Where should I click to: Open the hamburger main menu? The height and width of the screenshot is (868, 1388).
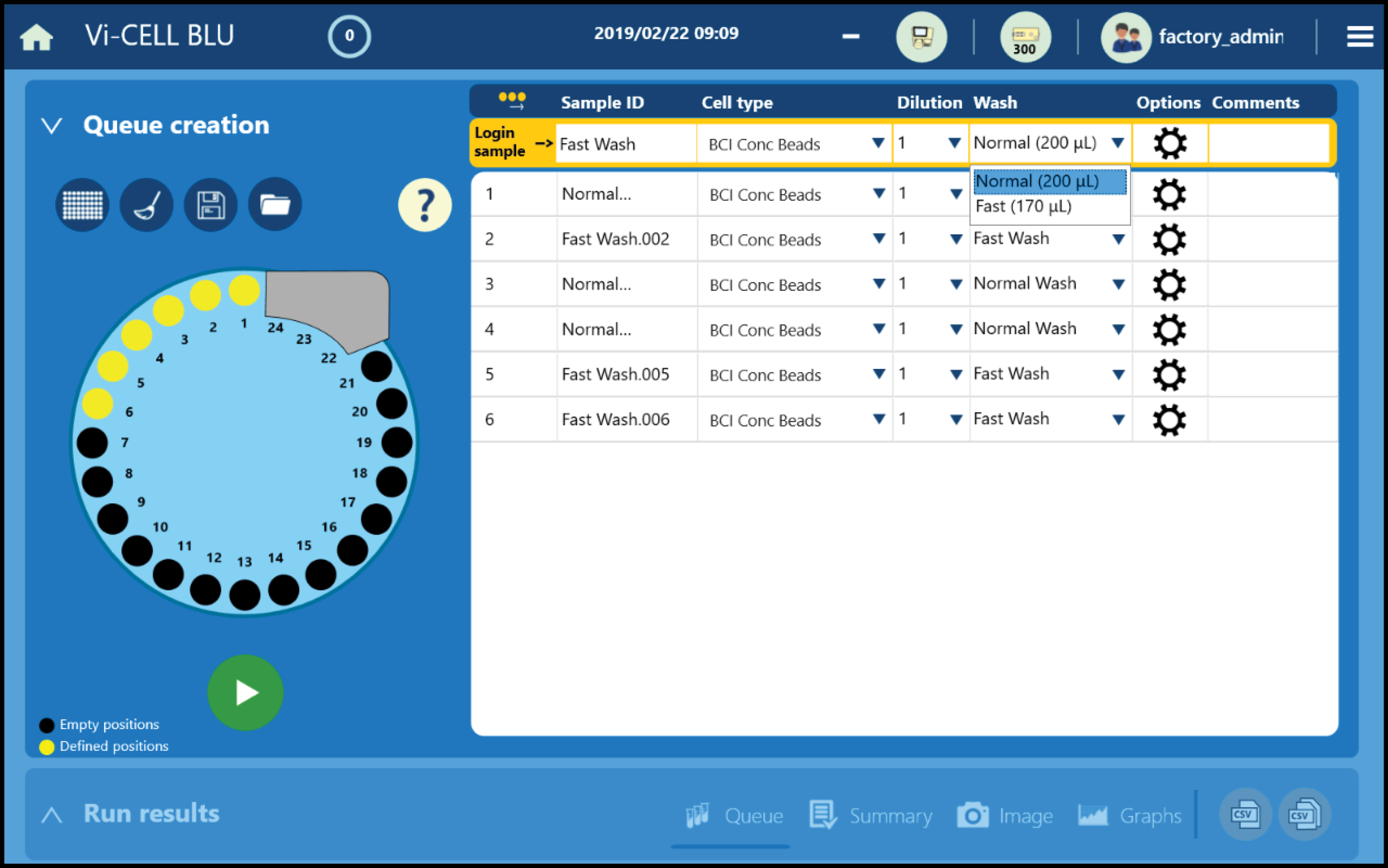pos(1360,37)
